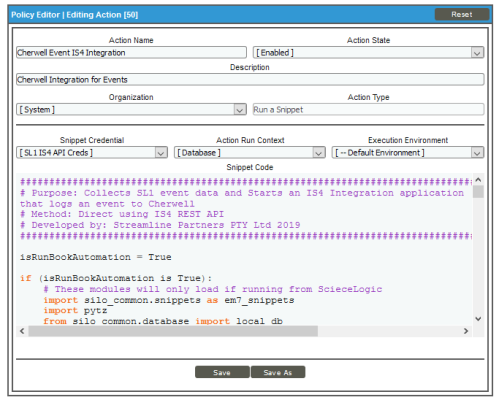
Task: Click the horizontal scroll left arrow
Action: coord(22,331)
